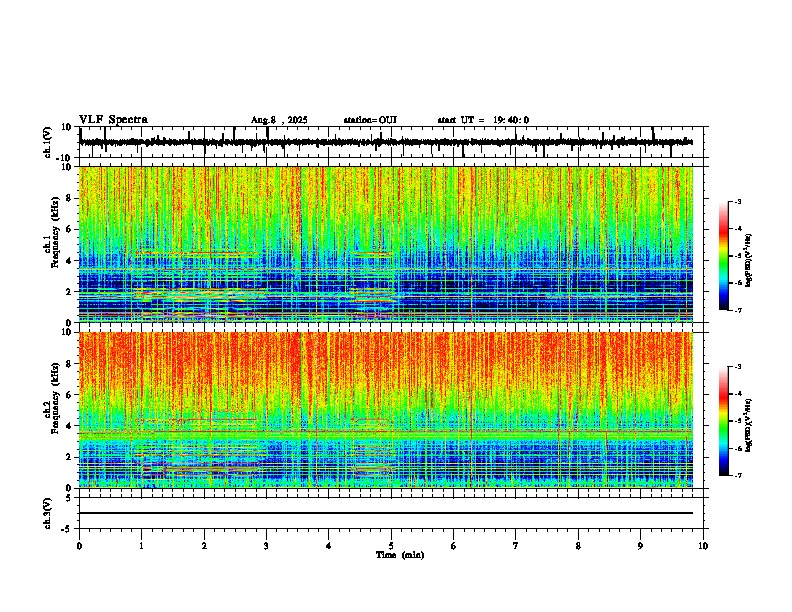Click time axis tick label "3"
The width and height of the screenshot is (792, 612).
tap(266, 546)
